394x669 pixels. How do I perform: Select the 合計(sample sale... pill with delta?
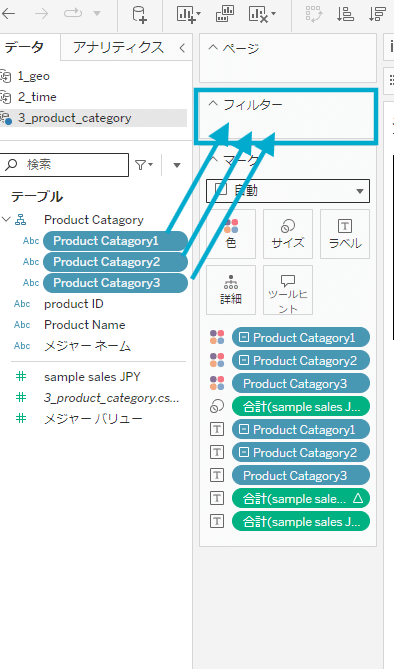[301, 499]
